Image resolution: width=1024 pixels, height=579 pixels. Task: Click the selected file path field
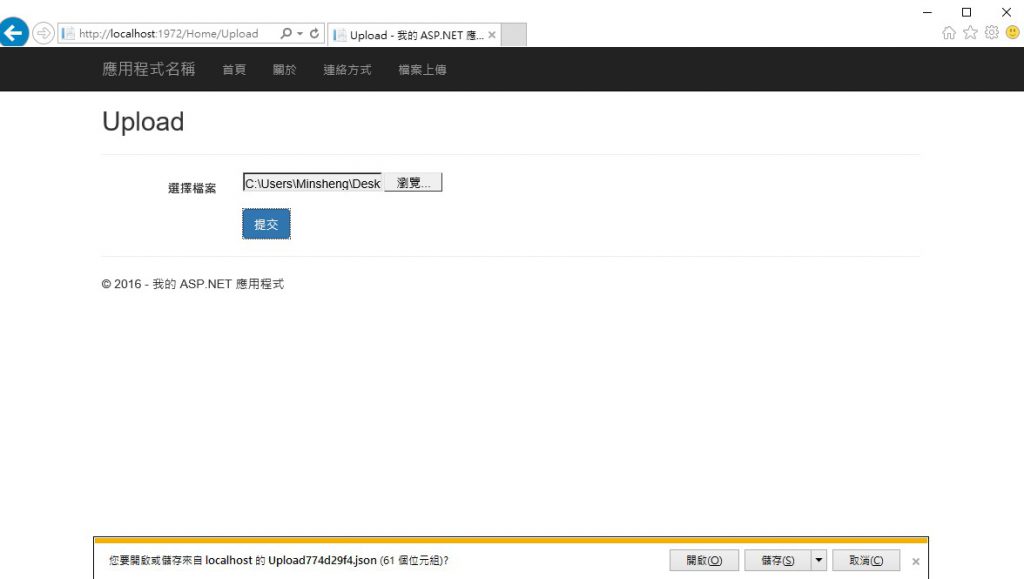tap(312, 183)
